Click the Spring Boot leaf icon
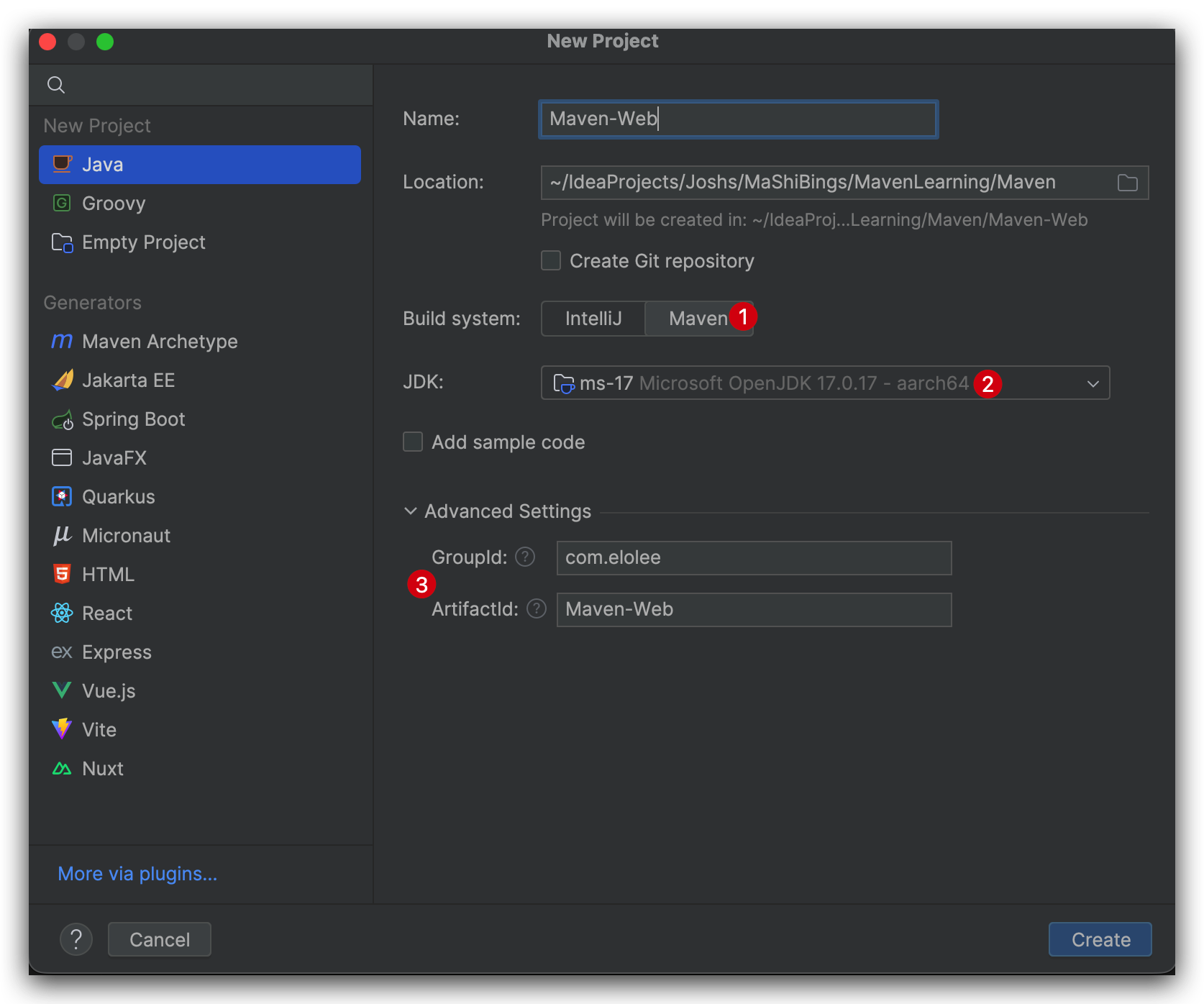This screenshot has height=1004, width=1204. (x=63, y=419)
